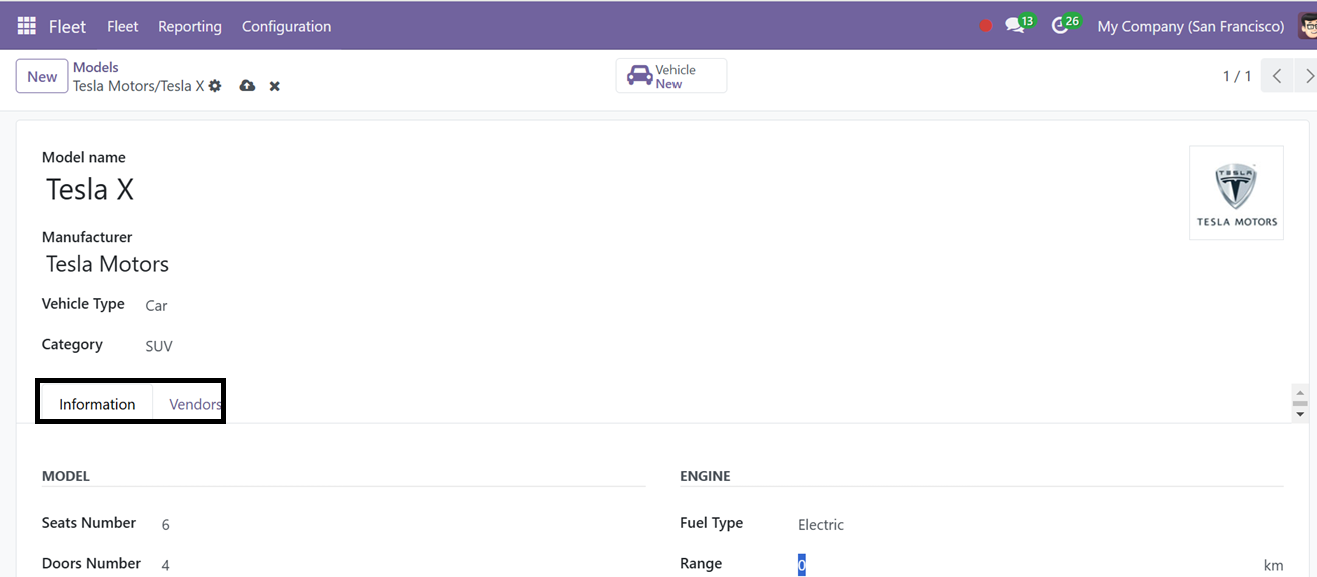Screen dimensions: 1317x577
Task: Click the Fleet app title
Action: [x=67, y=26]
